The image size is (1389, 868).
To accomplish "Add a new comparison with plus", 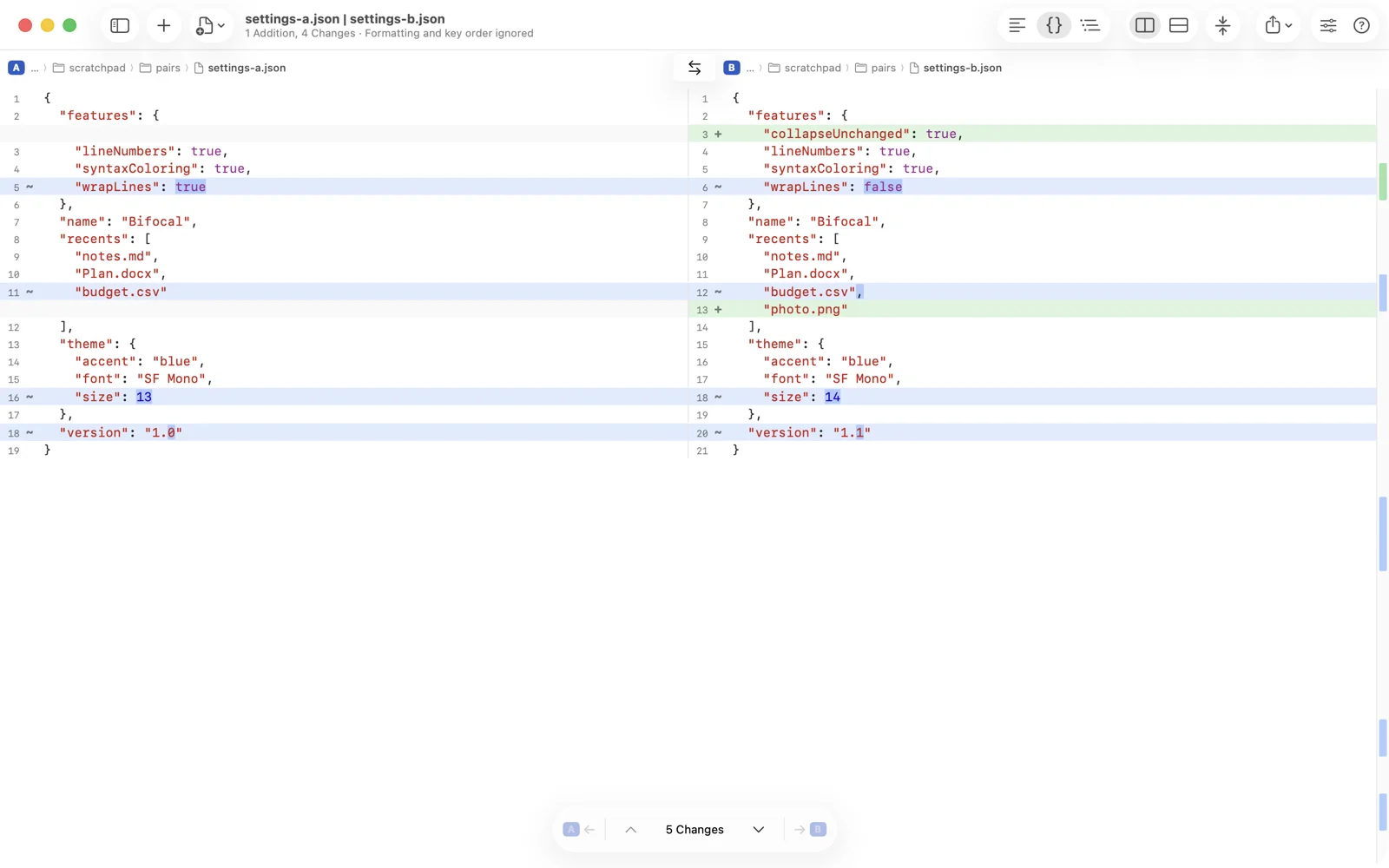I will [x=163, y=25].
